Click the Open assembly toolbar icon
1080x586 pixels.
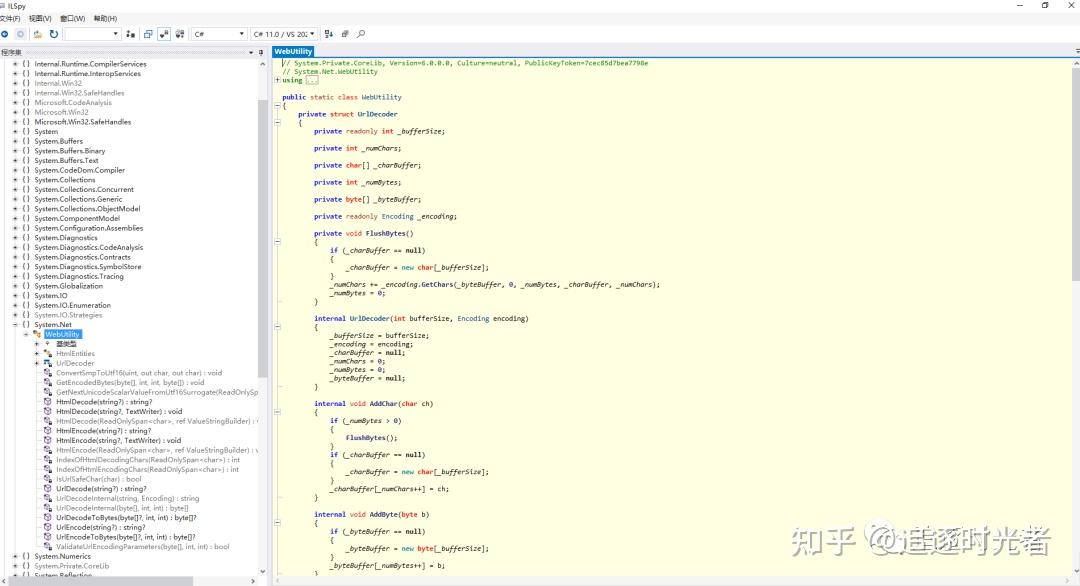tap(37, 34)
